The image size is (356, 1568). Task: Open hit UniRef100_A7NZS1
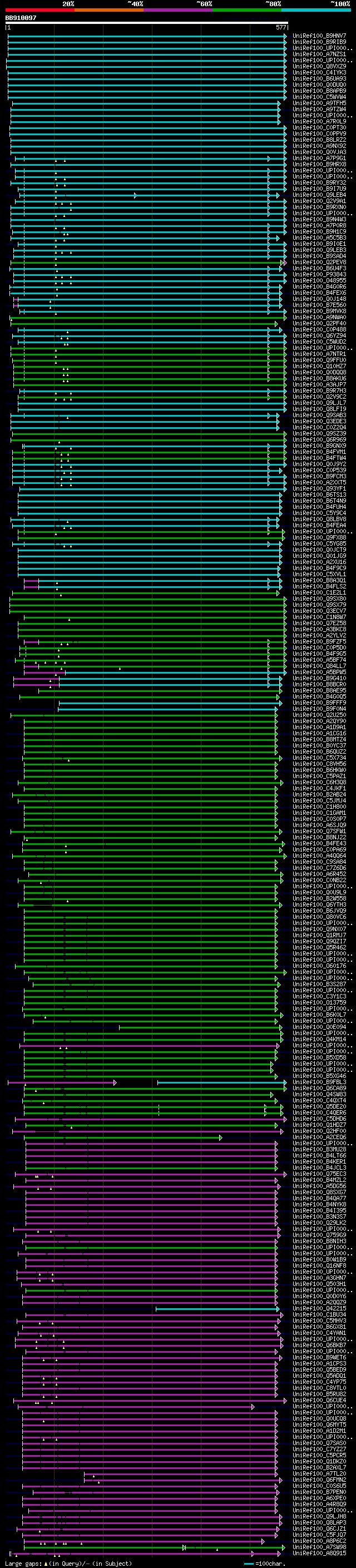[319, 54]
